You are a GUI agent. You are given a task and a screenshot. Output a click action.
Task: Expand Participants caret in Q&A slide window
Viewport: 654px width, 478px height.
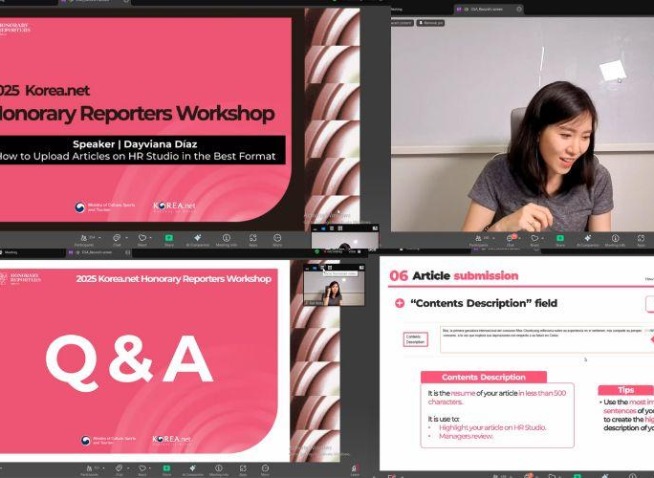coord(104,468)
